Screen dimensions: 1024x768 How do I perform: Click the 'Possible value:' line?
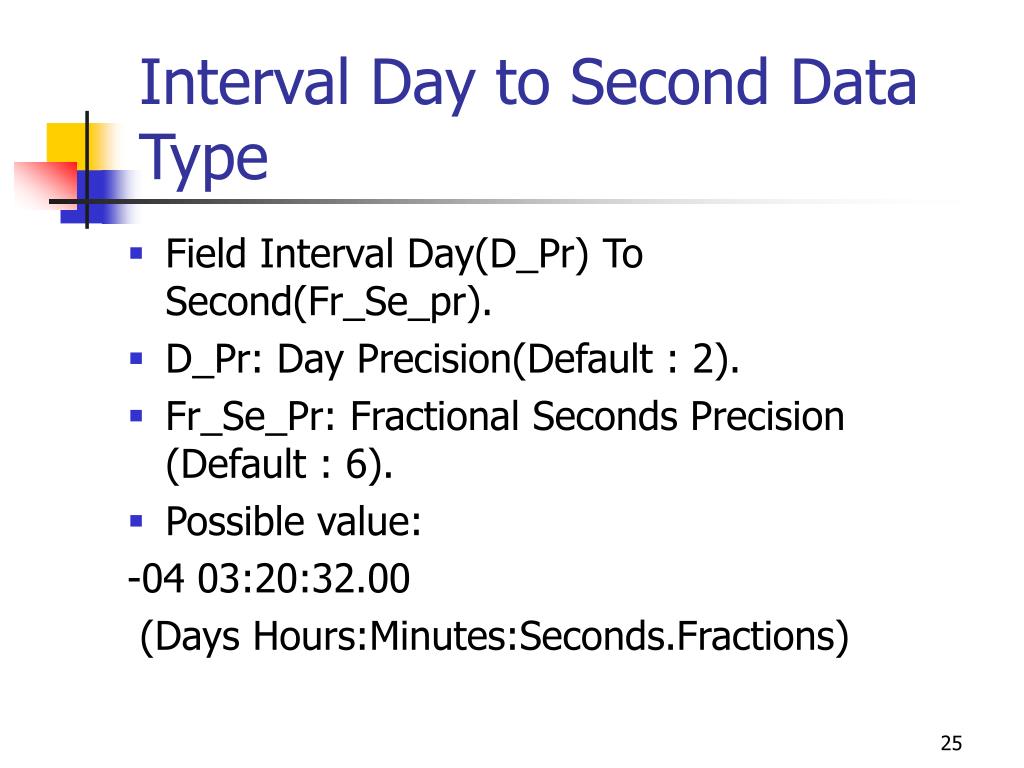tap(293, 522)
